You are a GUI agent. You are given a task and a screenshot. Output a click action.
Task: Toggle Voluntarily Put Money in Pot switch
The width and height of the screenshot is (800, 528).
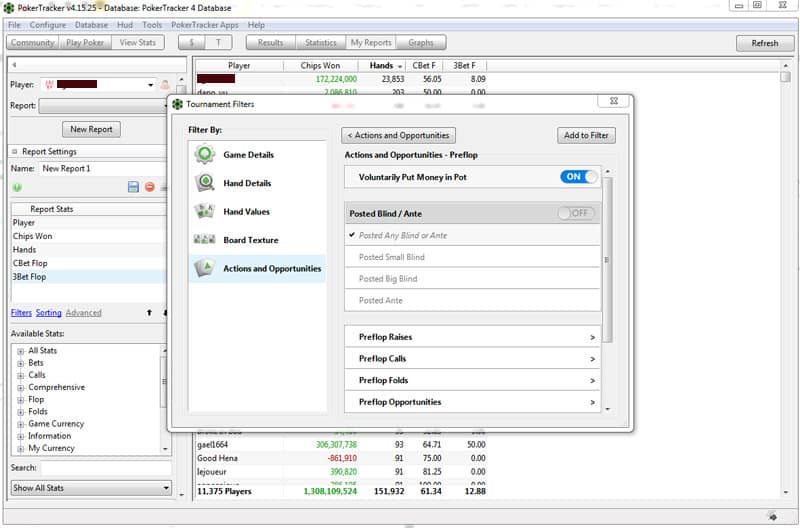[579, 177]
